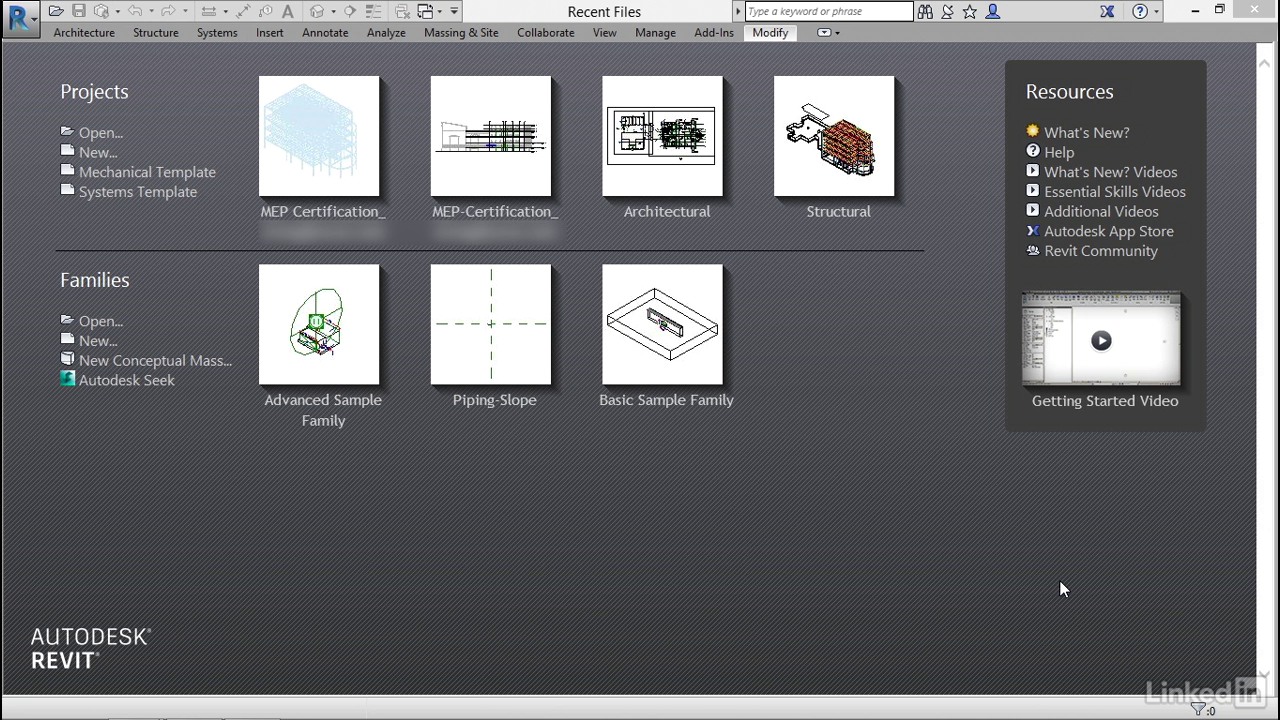Screen dimensions: 1280x720
Task: Switch to the Manage ribbon tab
Action: (656, 33)
